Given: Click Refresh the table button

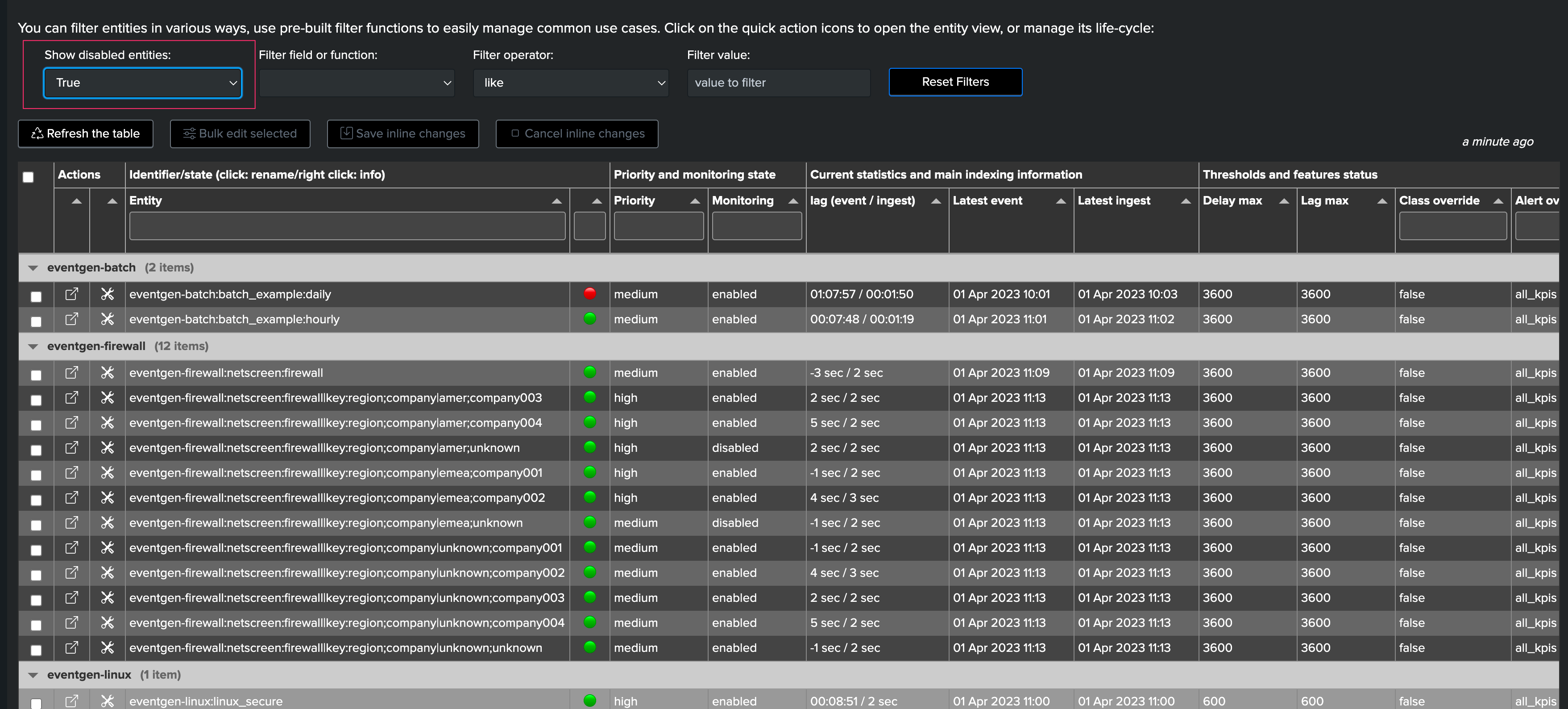Looking at the screenshot, I should (85, 133).
